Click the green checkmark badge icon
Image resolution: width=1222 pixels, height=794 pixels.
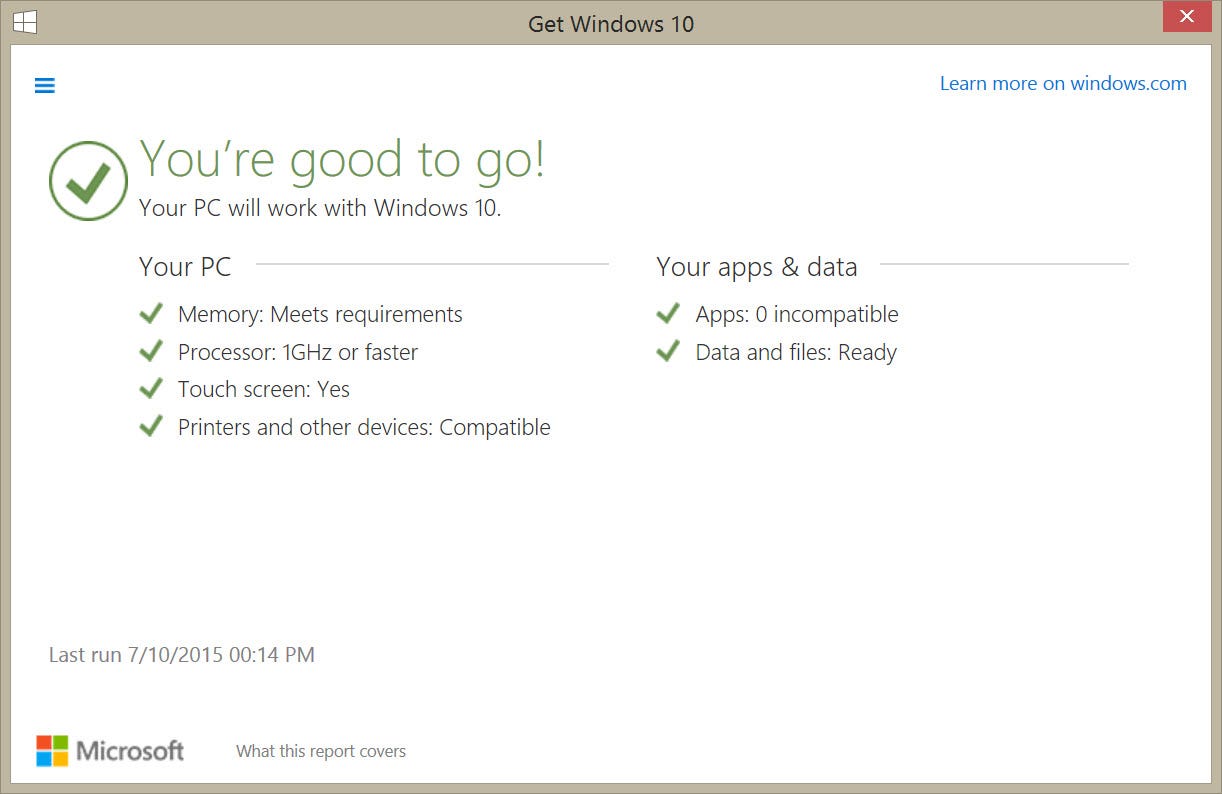click(88, 180)
